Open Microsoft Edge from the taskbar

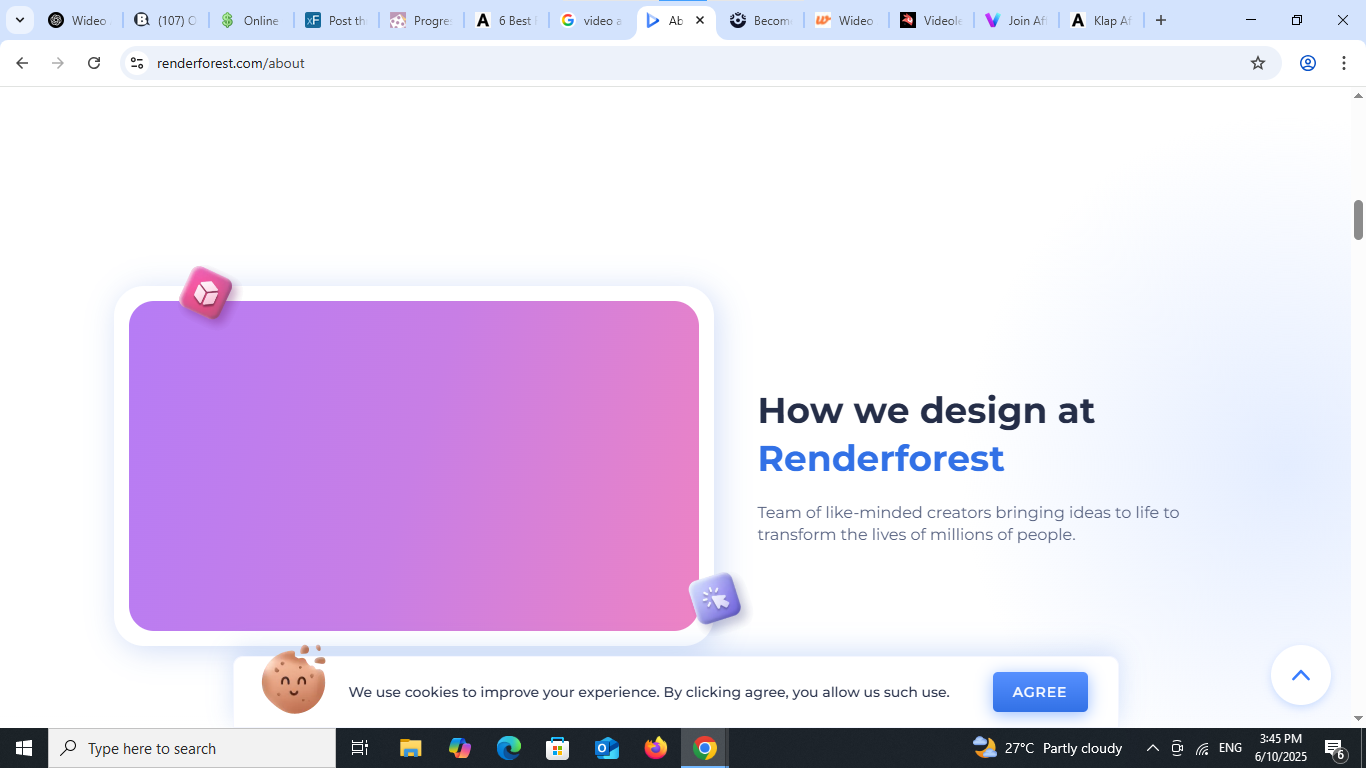(509, 748)
